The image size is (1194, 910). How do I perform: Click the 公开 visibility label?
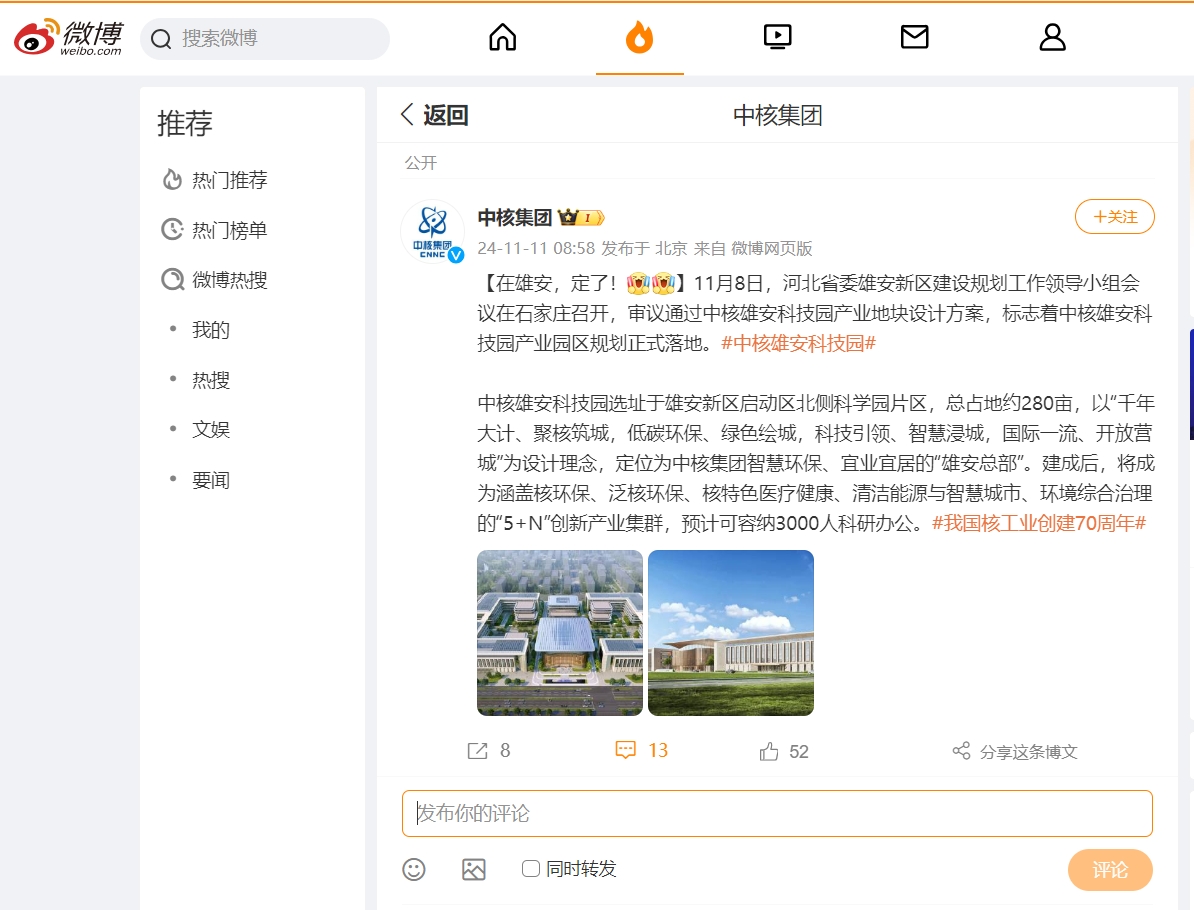click(420, 163)
